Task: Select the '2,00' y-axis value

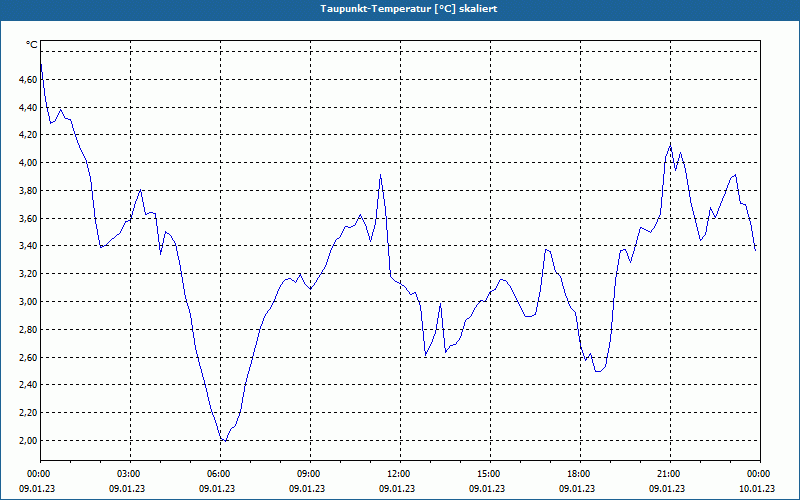Action: tap(28, 440)
